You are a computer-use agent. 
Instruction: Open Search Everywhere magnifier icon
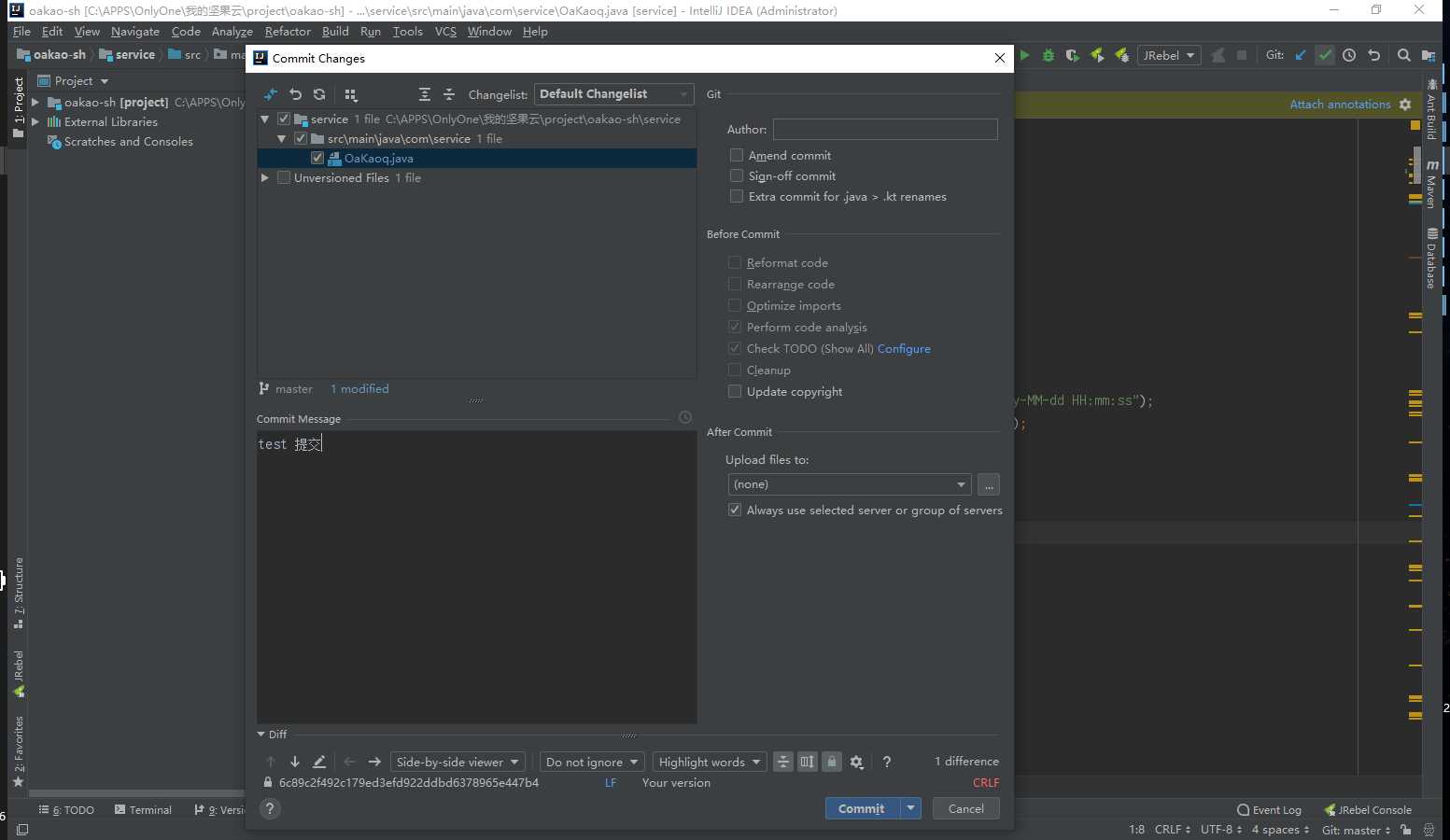coord(1403,55)
